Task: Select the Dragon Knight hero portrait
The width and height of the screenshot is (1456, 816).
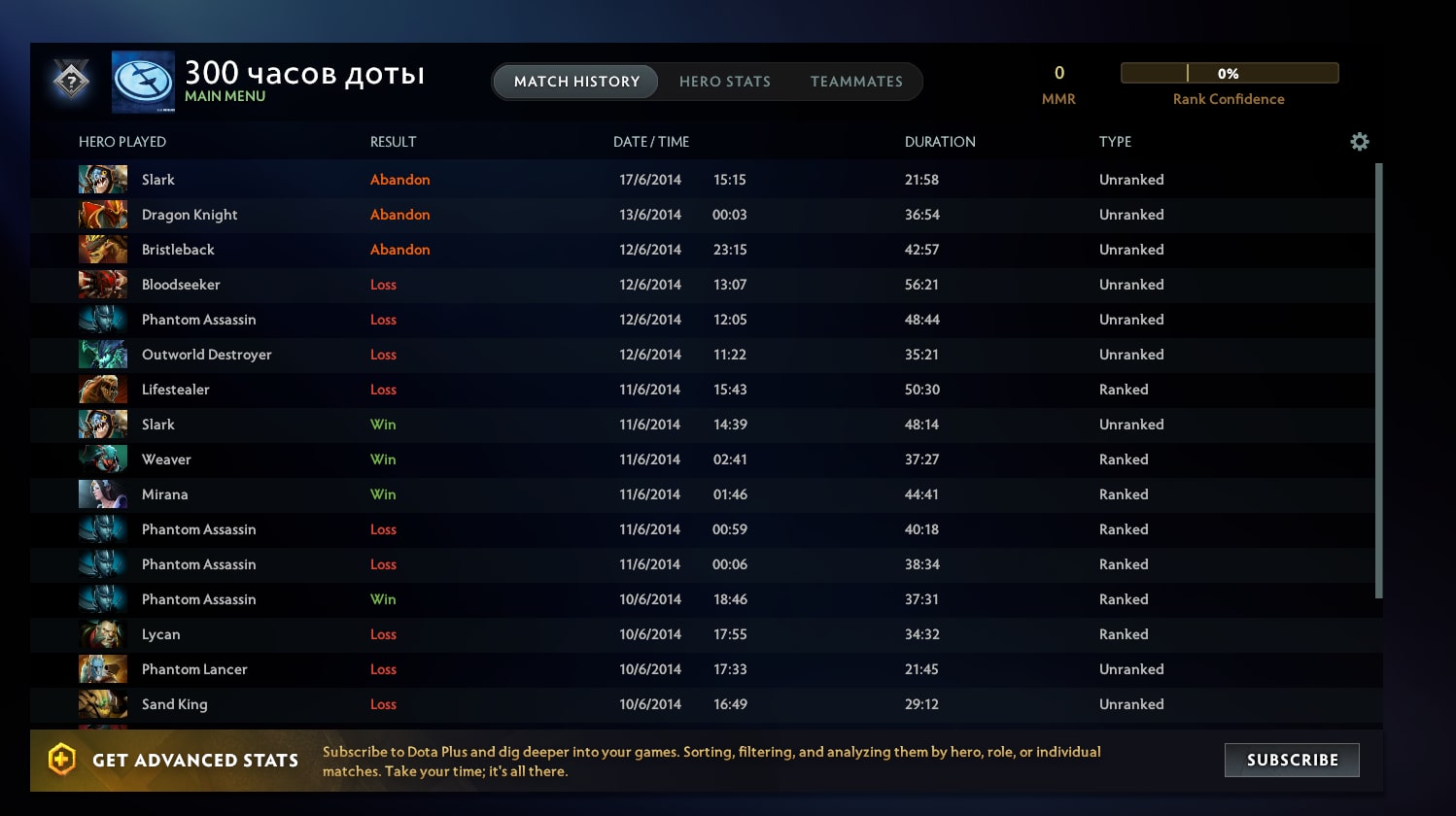Action: tap(103, 215)
